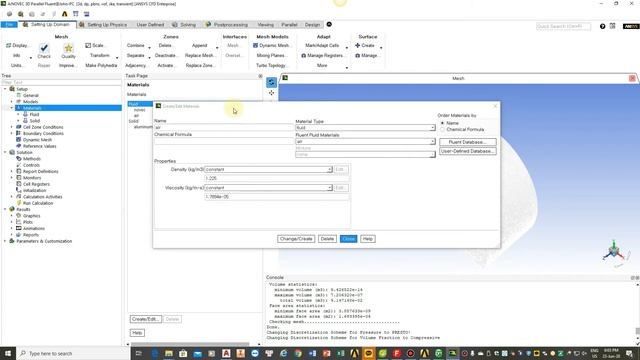Click the Display mesh button
Screen dimensions: 640x360
point(17,45)
